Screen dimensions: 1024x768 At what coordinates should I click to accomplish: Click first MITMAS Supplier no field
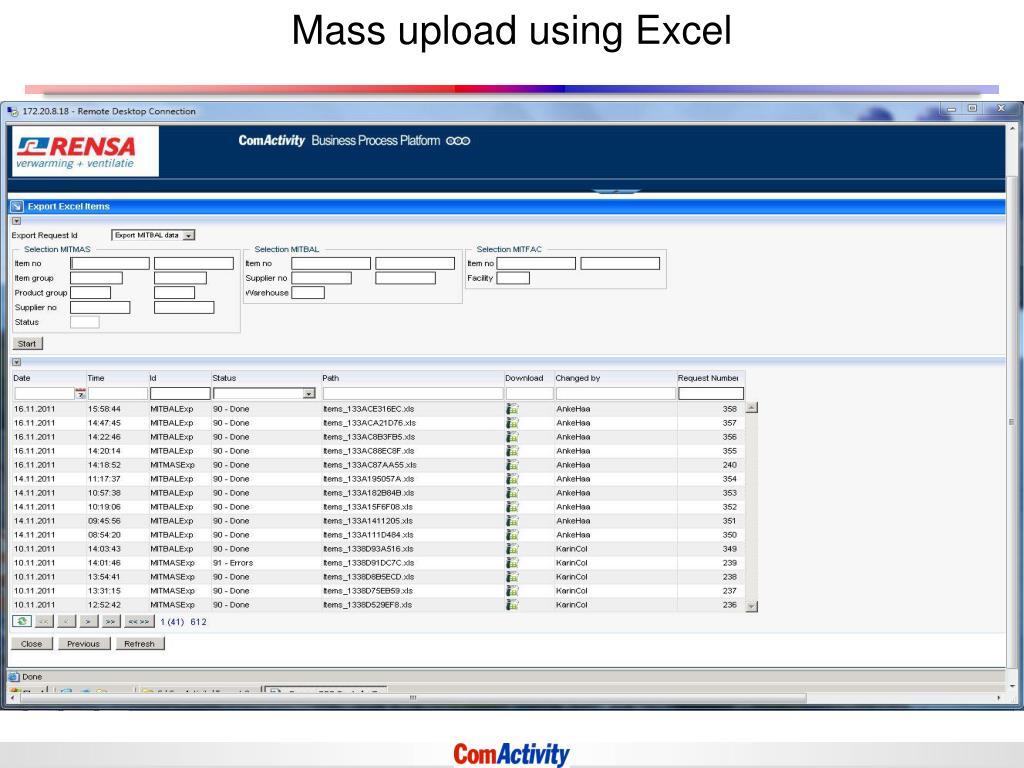click(x=101, y=308)
